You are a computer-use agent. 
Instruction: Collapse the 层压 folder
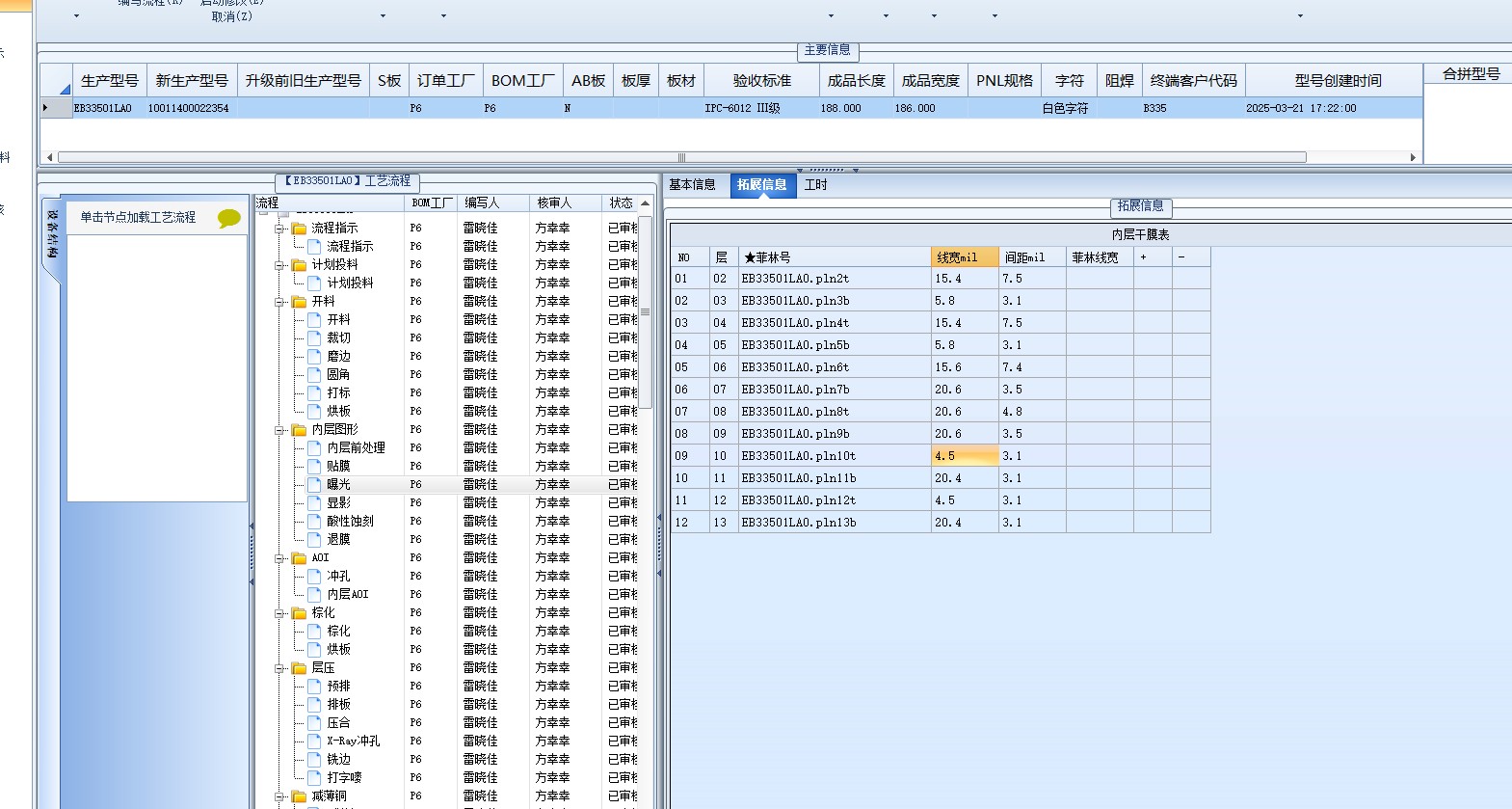pyautogui.click(x=279, y=668)
